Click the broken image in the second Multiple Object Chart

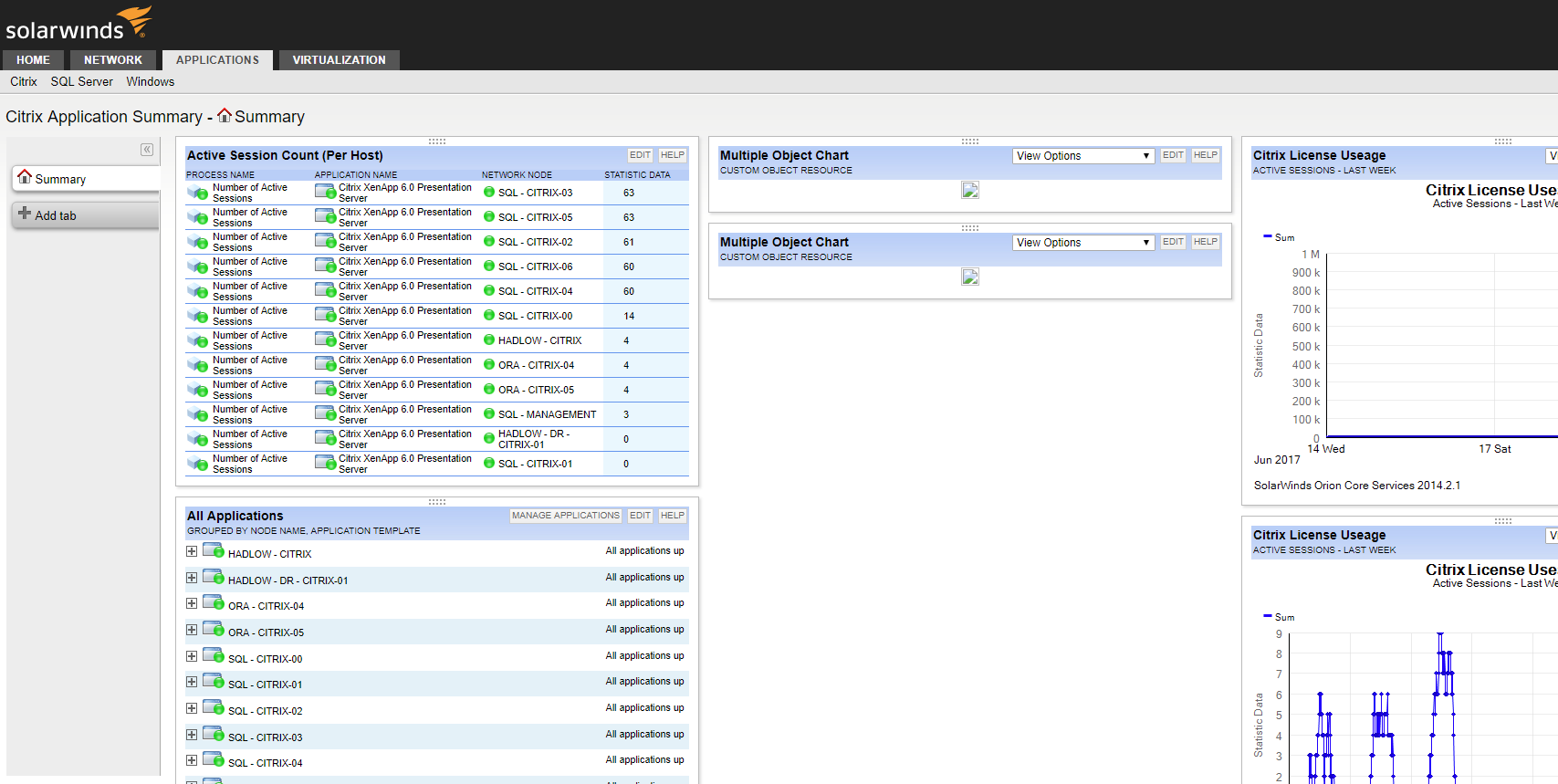tap(970, 277)
